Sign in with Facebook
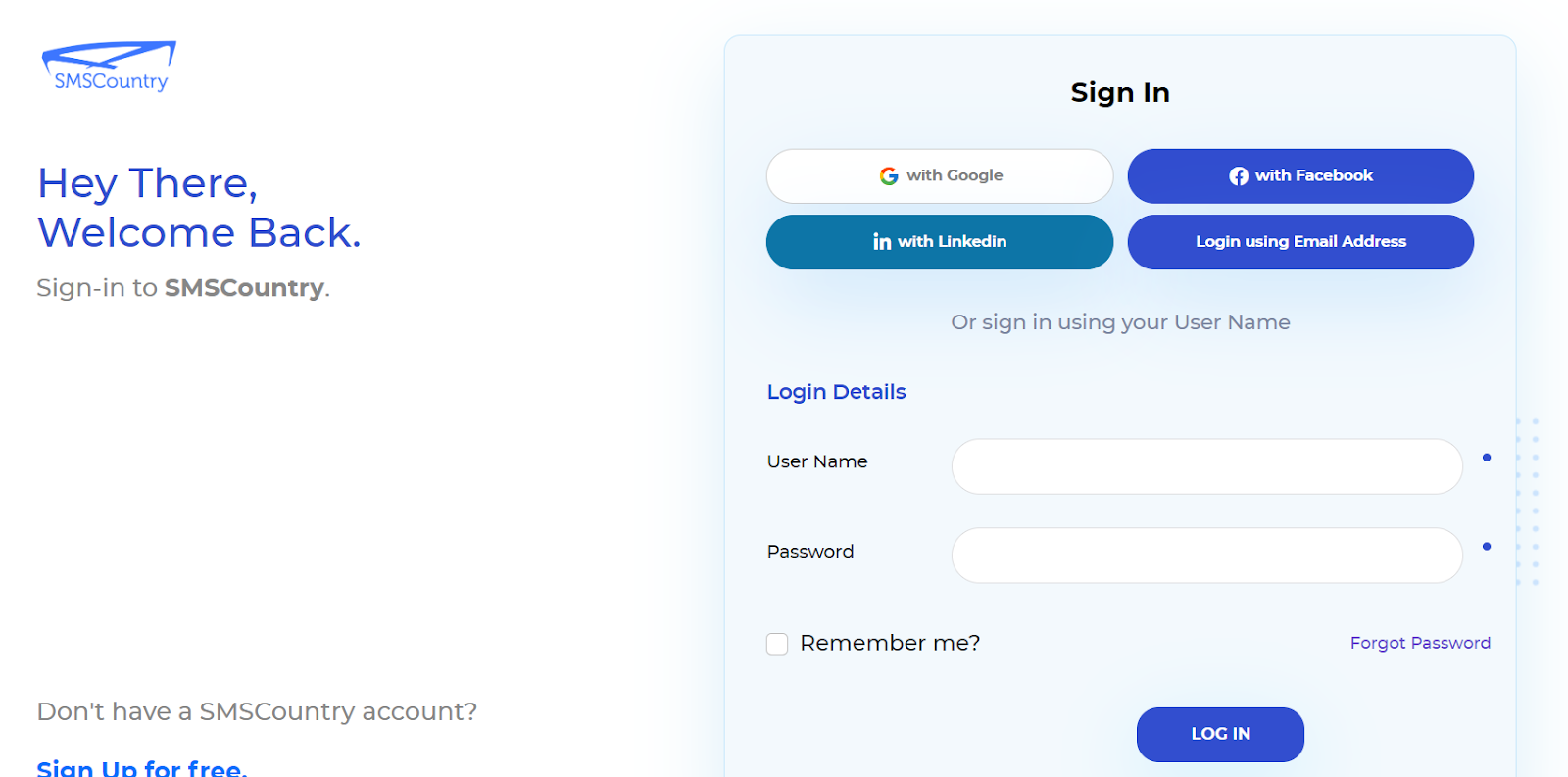The image size is (1568, 777). coord(1299,175)
